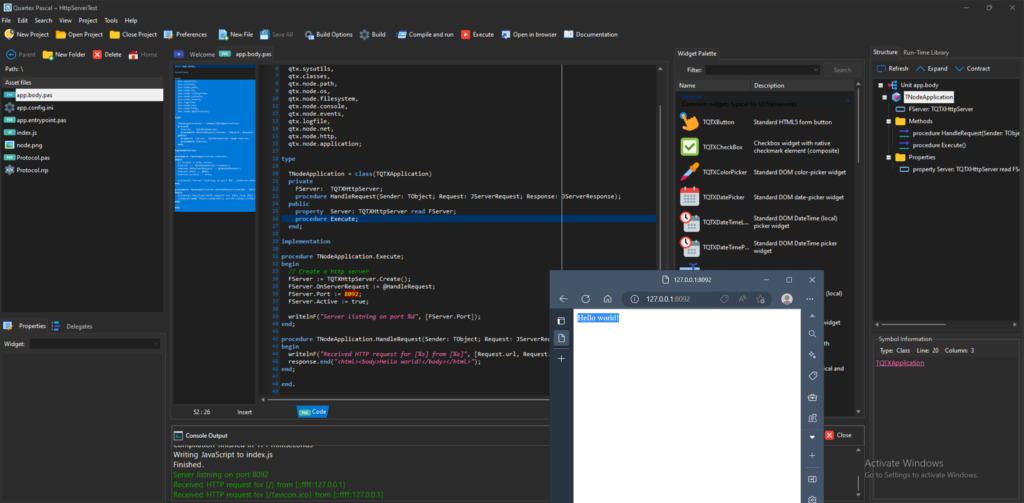Open the Filter dropdown in Widget Palette

point(762,70)
